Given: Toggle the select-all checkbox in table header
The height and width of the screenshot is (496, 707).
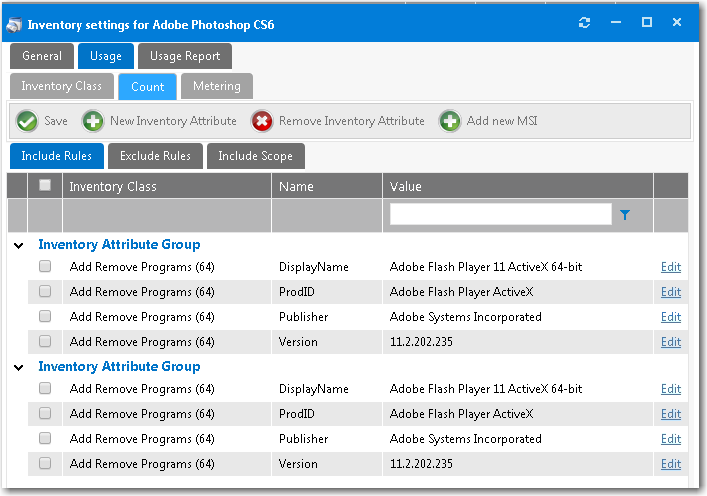Looking at the screenshot, I should pyautogui.click(x=45, y=185).
